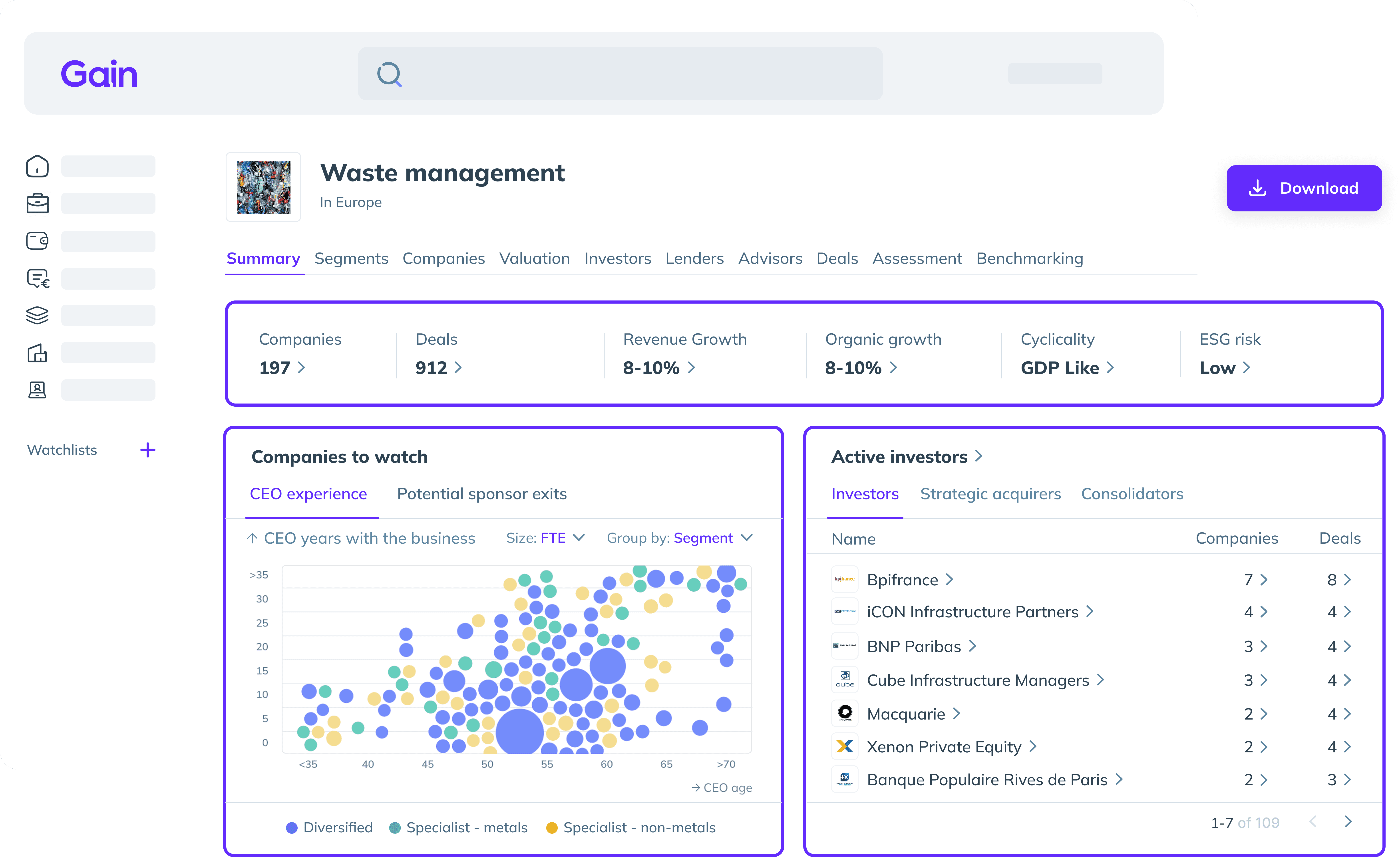The height and width of the screenshot is (857, 1400).
Task: Switch to the Valuation tab
Action: click(x=534, y=258)
